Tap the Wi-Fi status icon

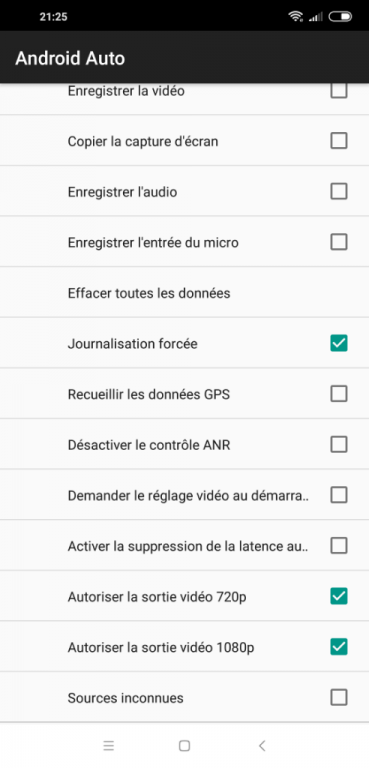click(295, 17)
